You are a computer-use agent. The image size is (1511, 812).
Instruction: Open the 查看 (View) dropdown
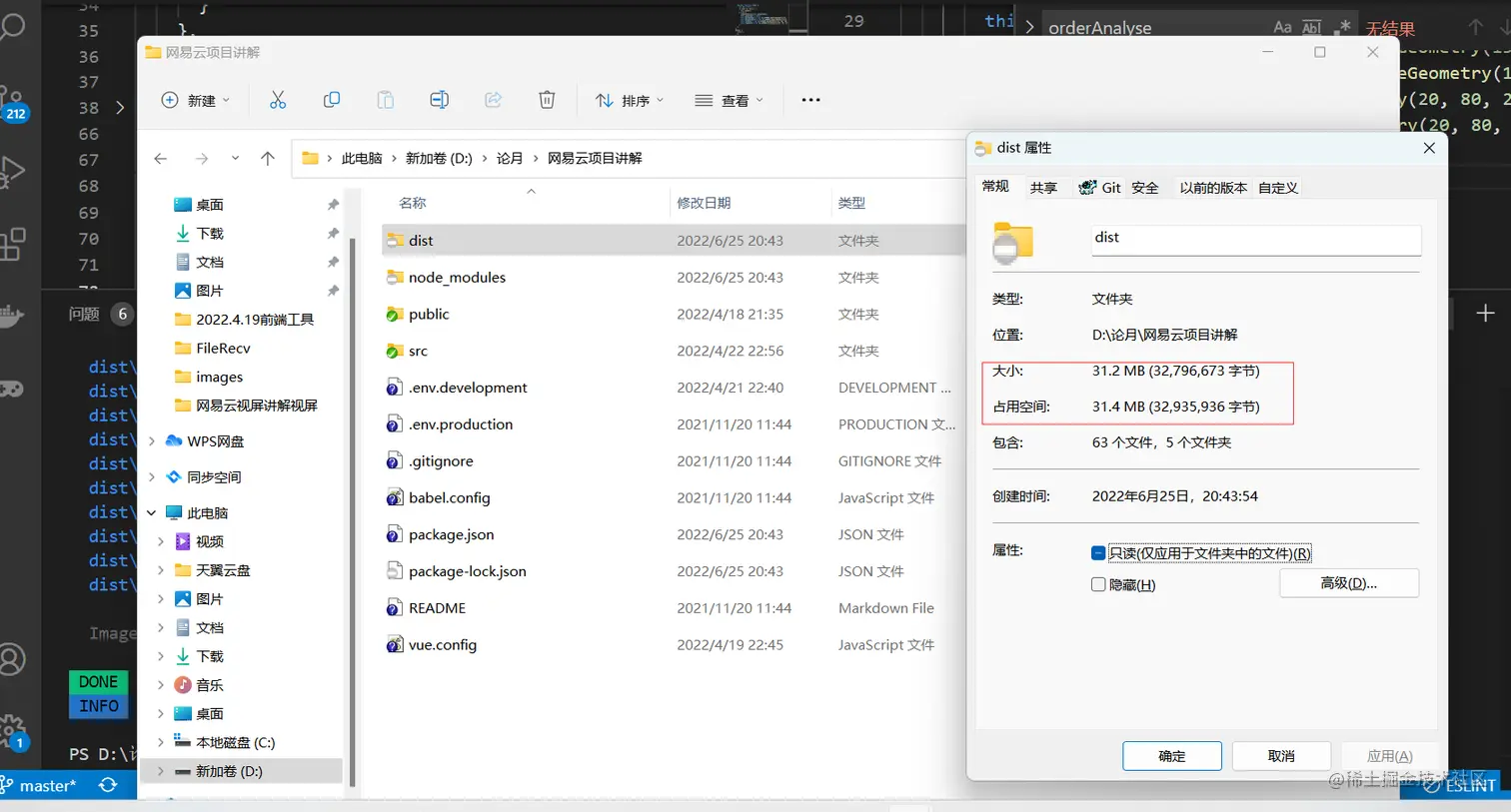(730, 100)
